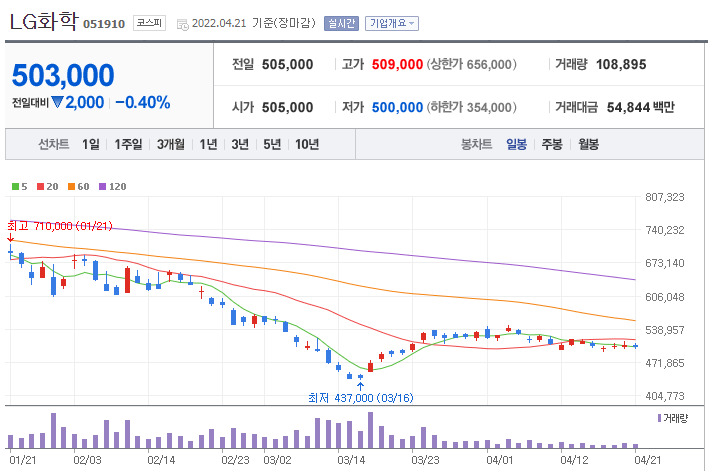This screenshot has width=708, height=471.
Task: Click the 최고 710,000 (01/21) chart label
Action: pyautogui.click(x=60, y=226)
